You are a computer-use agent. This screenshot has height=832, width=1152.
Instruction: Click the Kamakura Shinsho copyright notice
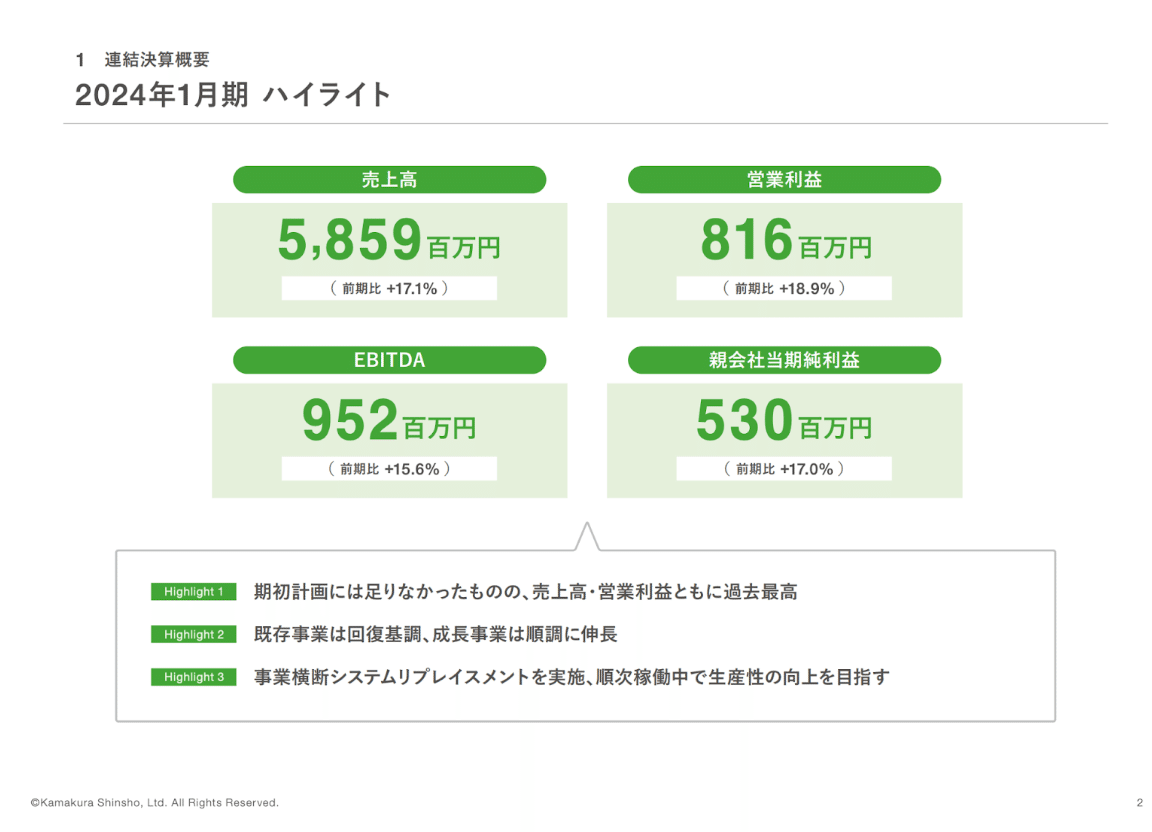tap(156, 802)
